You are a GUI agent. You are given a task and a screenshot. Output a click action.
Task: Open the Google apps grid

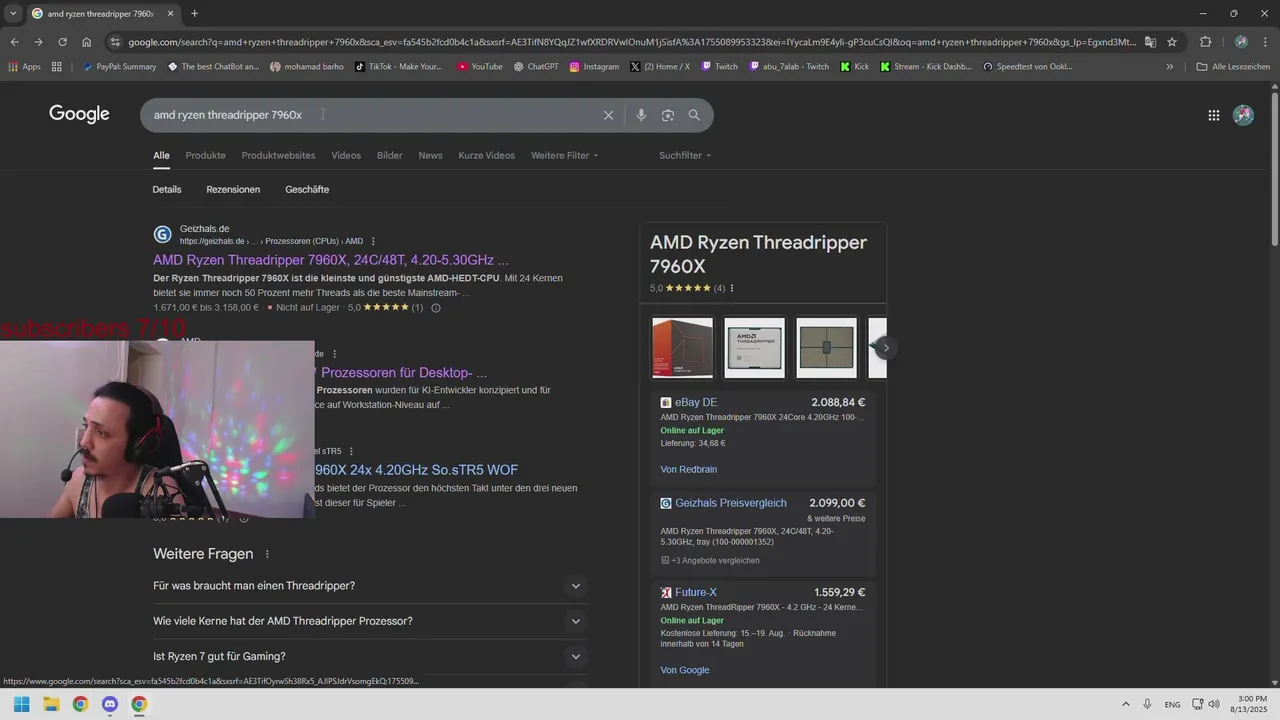pos(1213,115)
